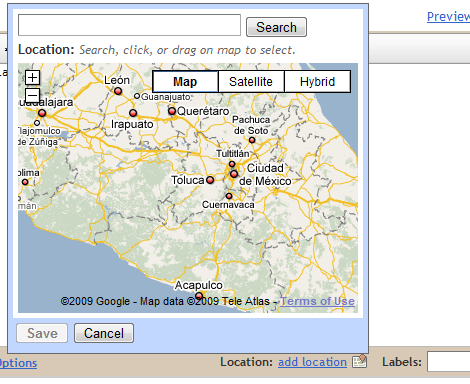
Task: Focus the location search text field
Action: pyautogui.click(x=129, y=25)
